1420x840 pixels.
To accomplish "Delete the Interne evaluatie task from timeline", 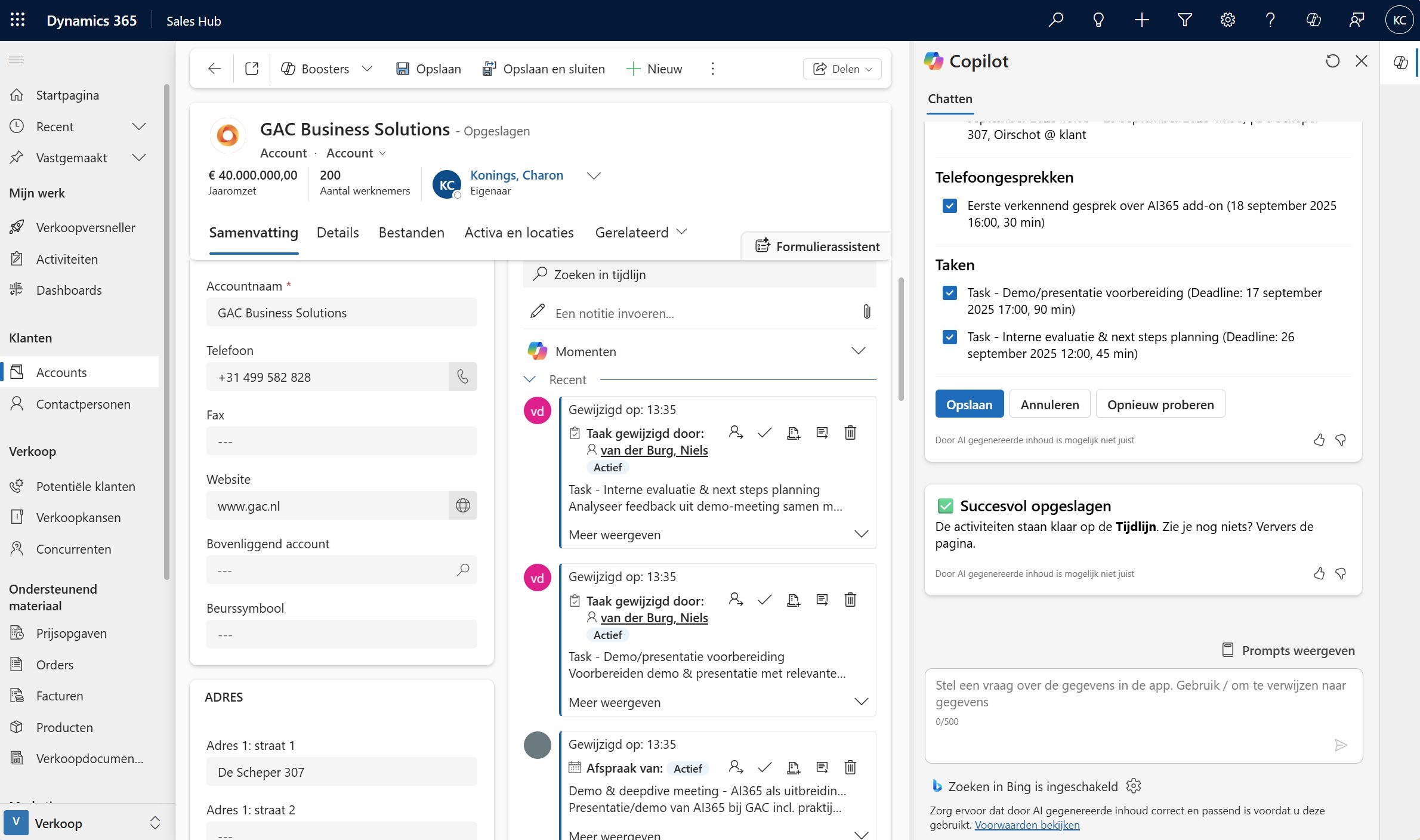I will click(850, 433).
